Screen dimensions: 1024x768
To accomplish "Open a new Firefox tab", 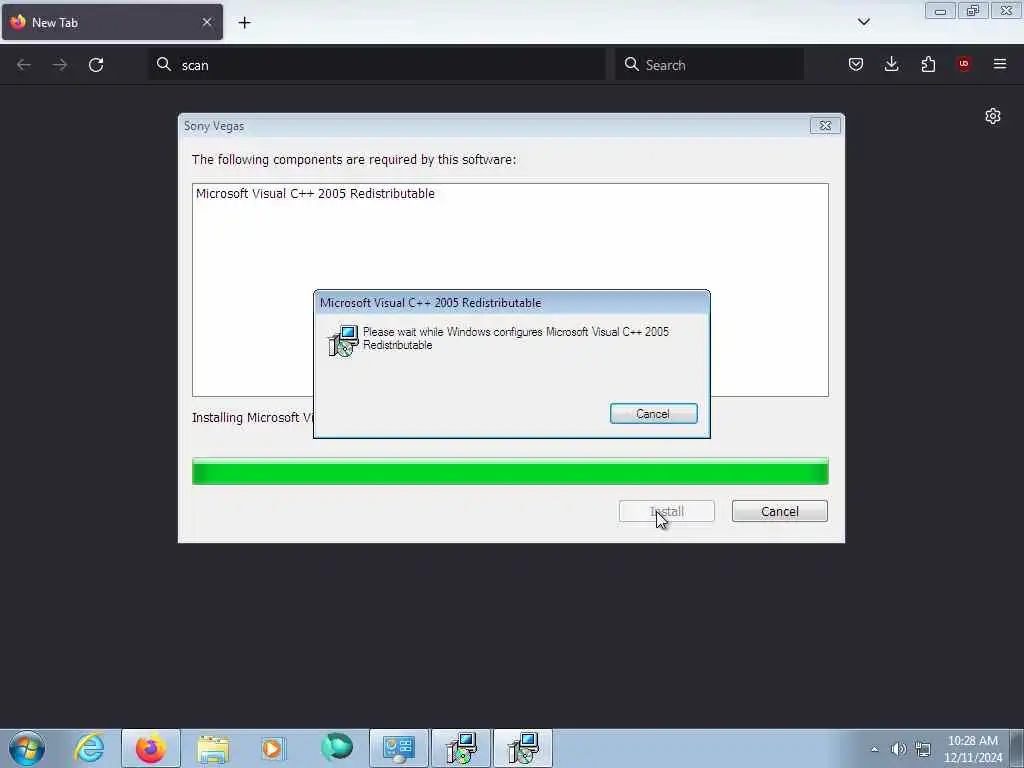I will [x=244, y=23].
